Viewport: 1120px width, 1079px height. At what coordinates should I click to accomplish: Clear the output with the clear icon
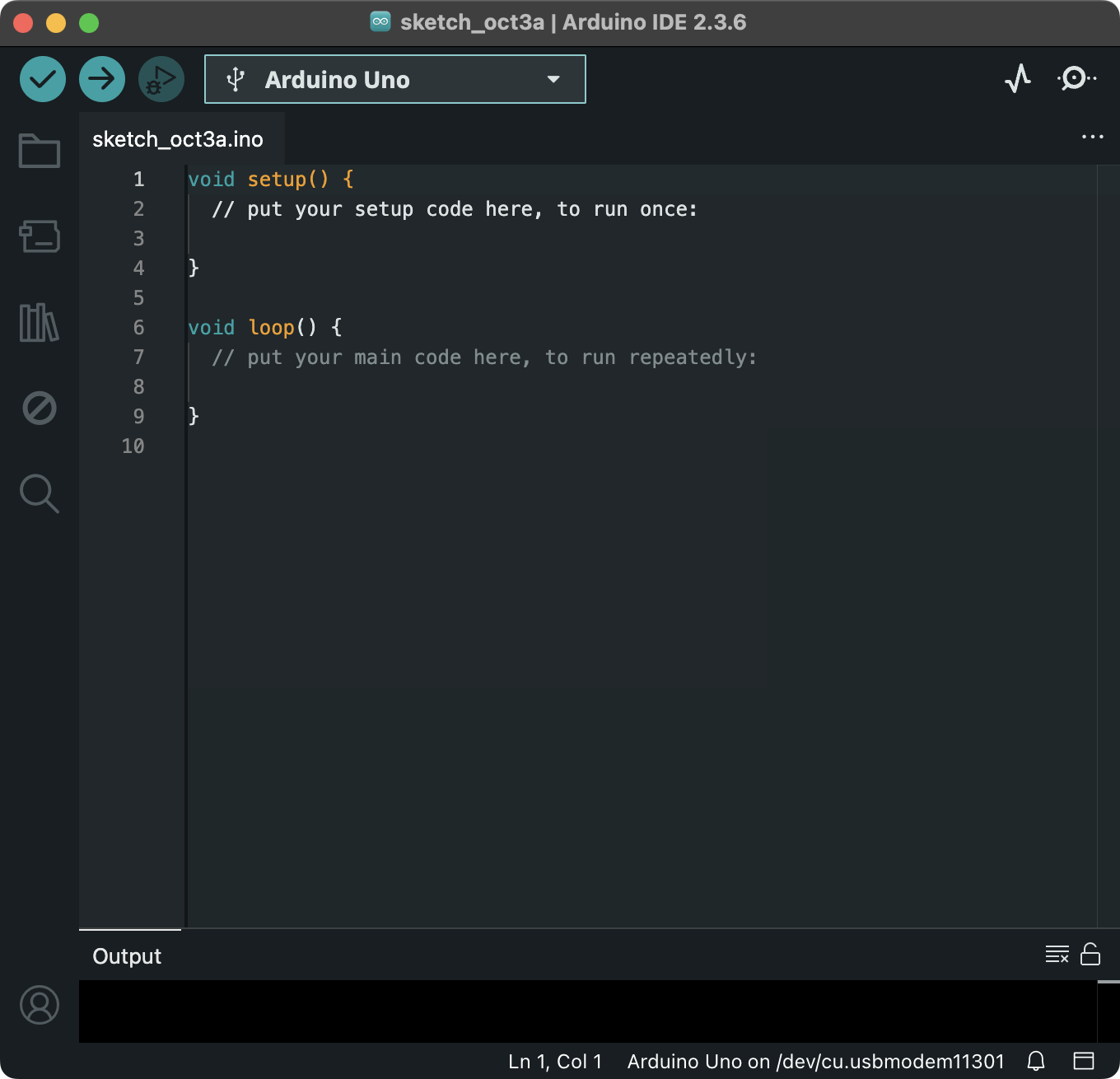[x=1057, y=955]
